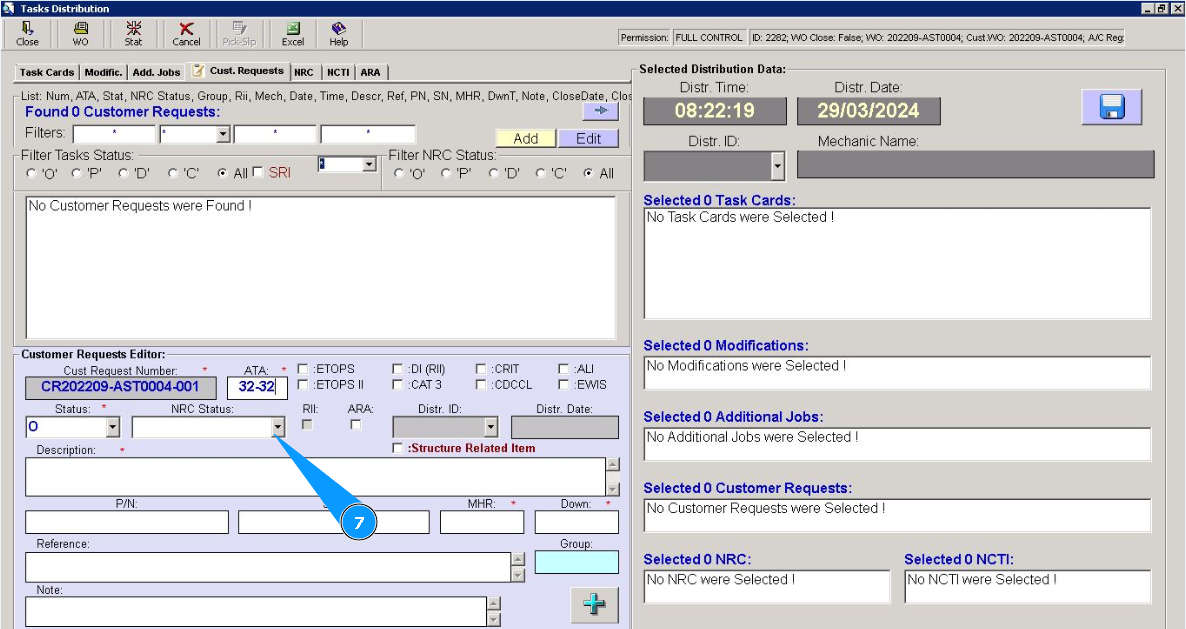1186x629 pixels.
Task: Select Filter NRC Status All radio
Action: tap(588, 173)
